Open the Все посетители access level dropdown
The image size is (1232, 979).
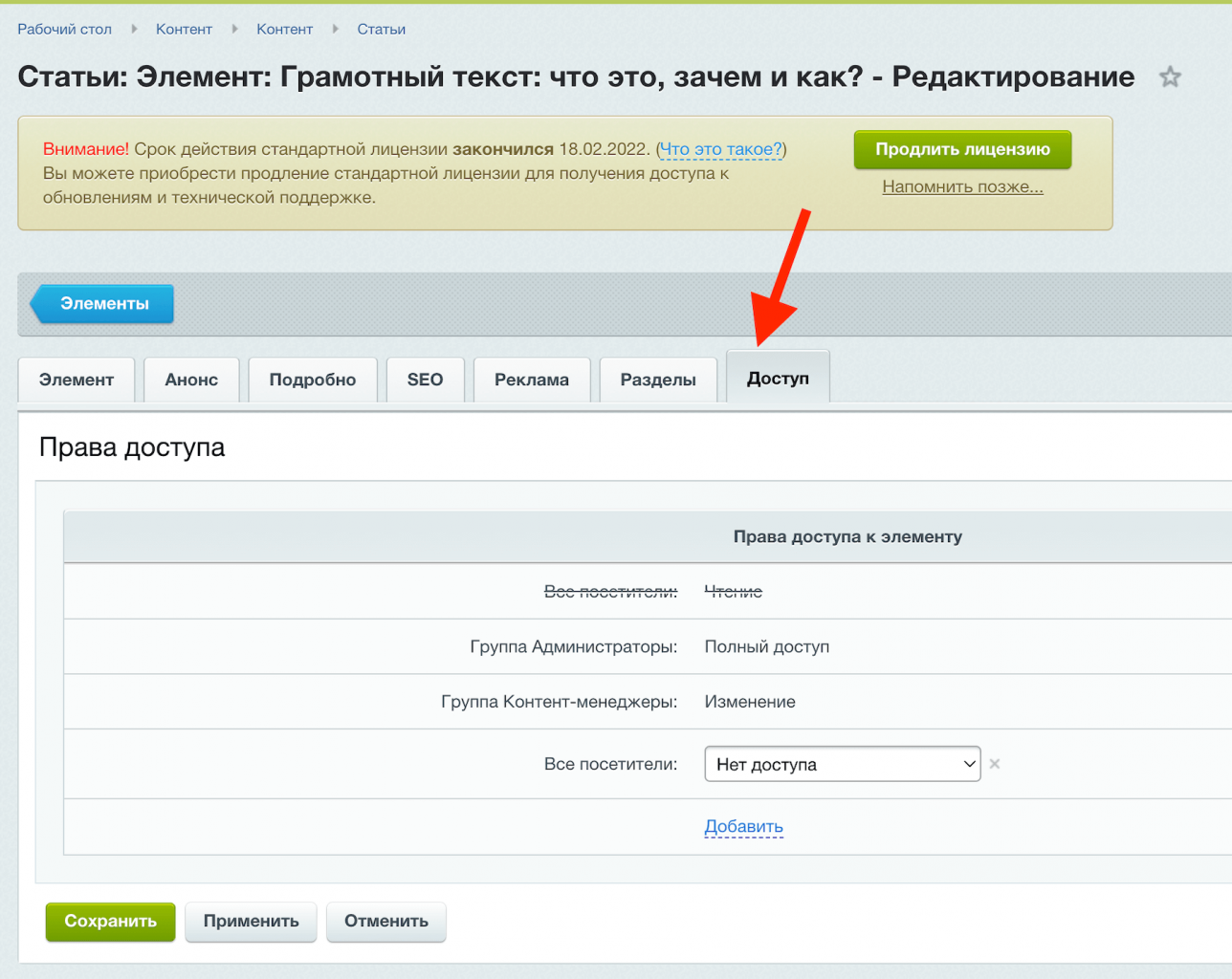click(x=843, y=764)
